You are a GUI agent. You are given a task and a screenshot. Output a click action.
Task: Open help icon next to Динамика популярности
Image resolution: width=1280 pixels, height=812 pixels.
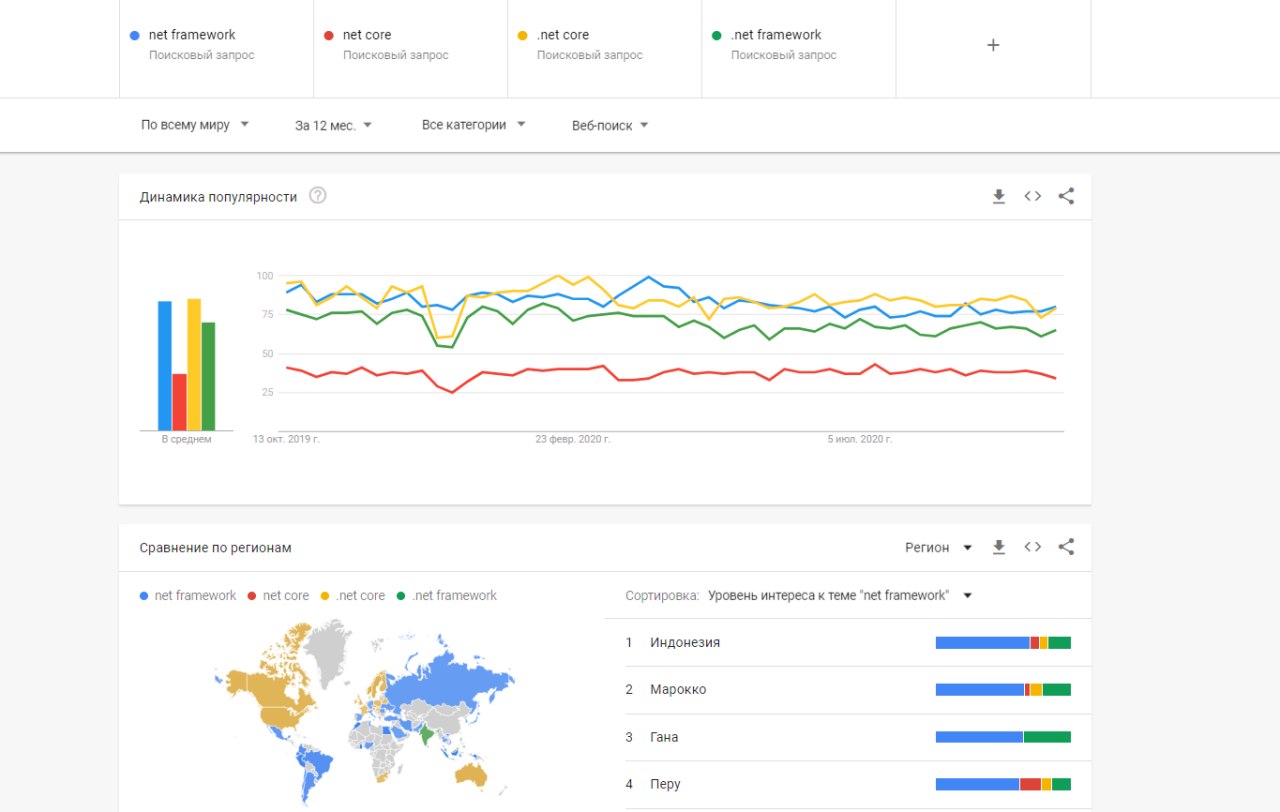318,196
